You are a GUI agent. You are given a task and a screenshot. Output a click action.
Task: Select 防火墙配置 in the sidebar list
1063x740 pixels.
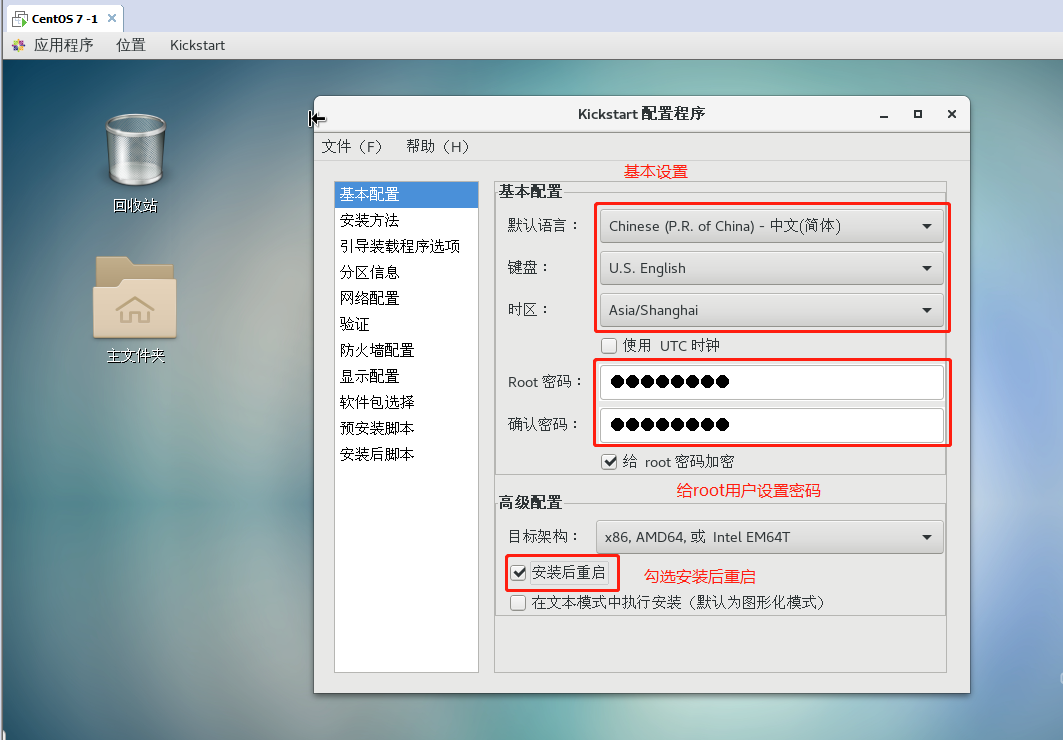click(406, 350)
